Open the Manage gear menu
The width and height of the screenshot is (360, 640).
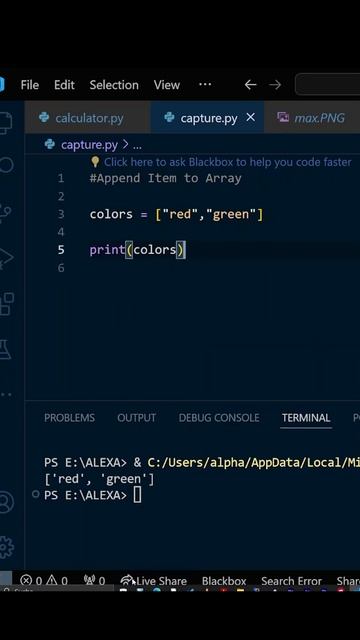(6, 547)
